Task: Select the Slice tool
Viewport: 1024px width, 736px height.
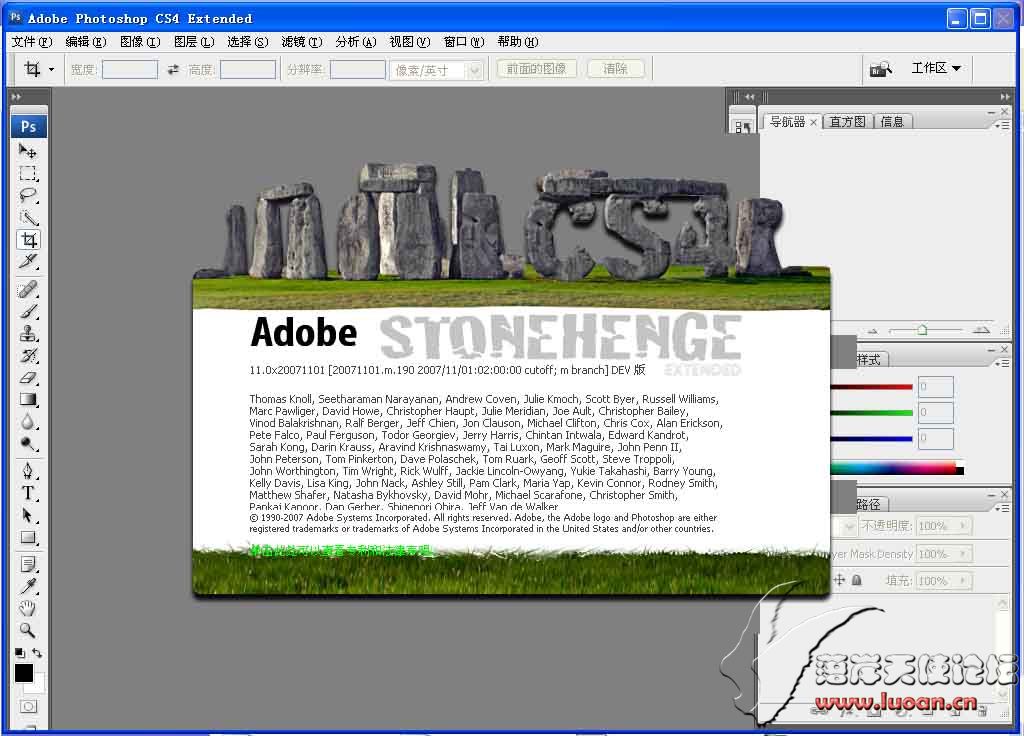Action: pyautogui.click(x=27, y=262)
